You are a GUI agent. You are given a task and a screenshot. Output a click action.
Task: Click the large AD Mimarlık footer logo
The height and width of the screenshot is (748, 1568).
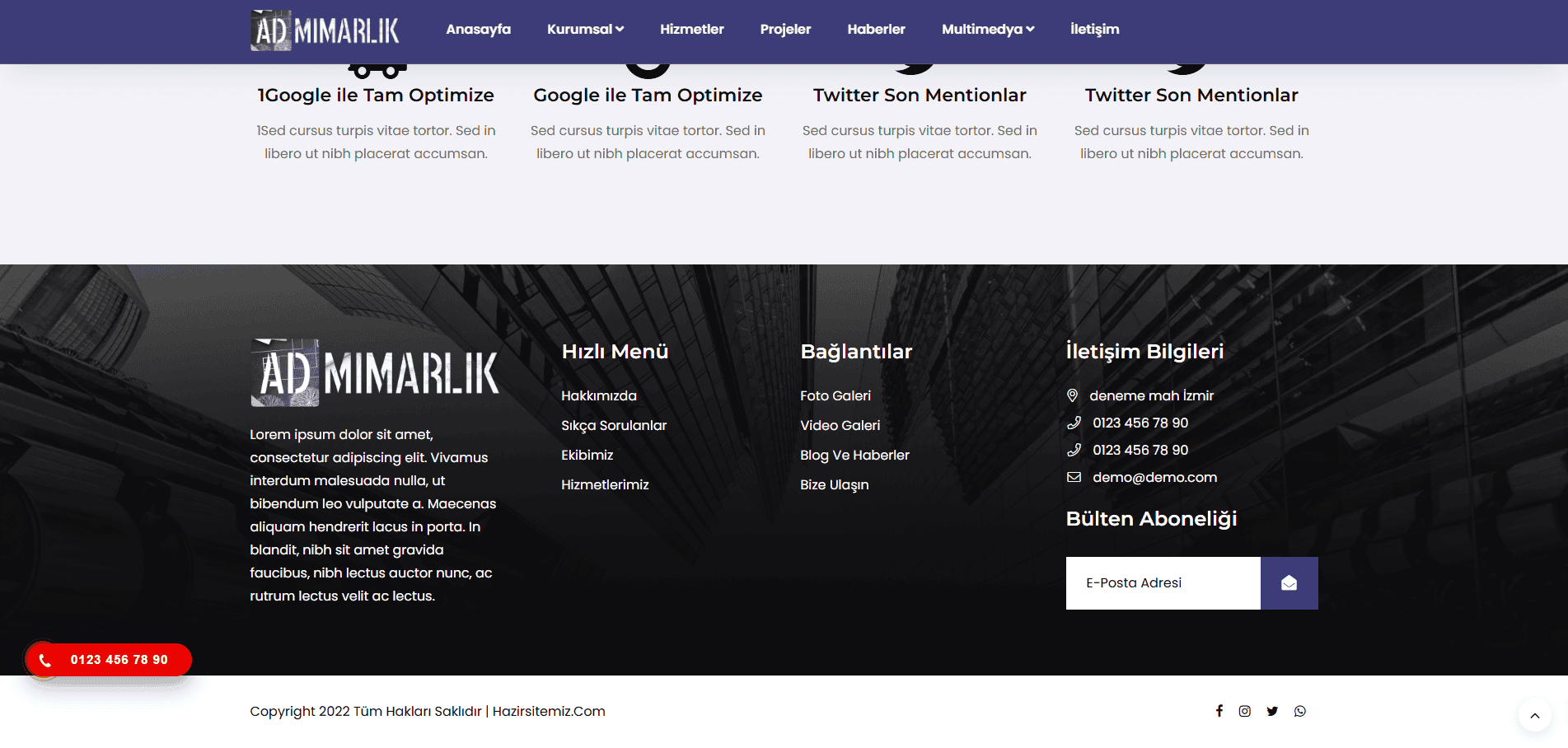(x=375, y=372)
